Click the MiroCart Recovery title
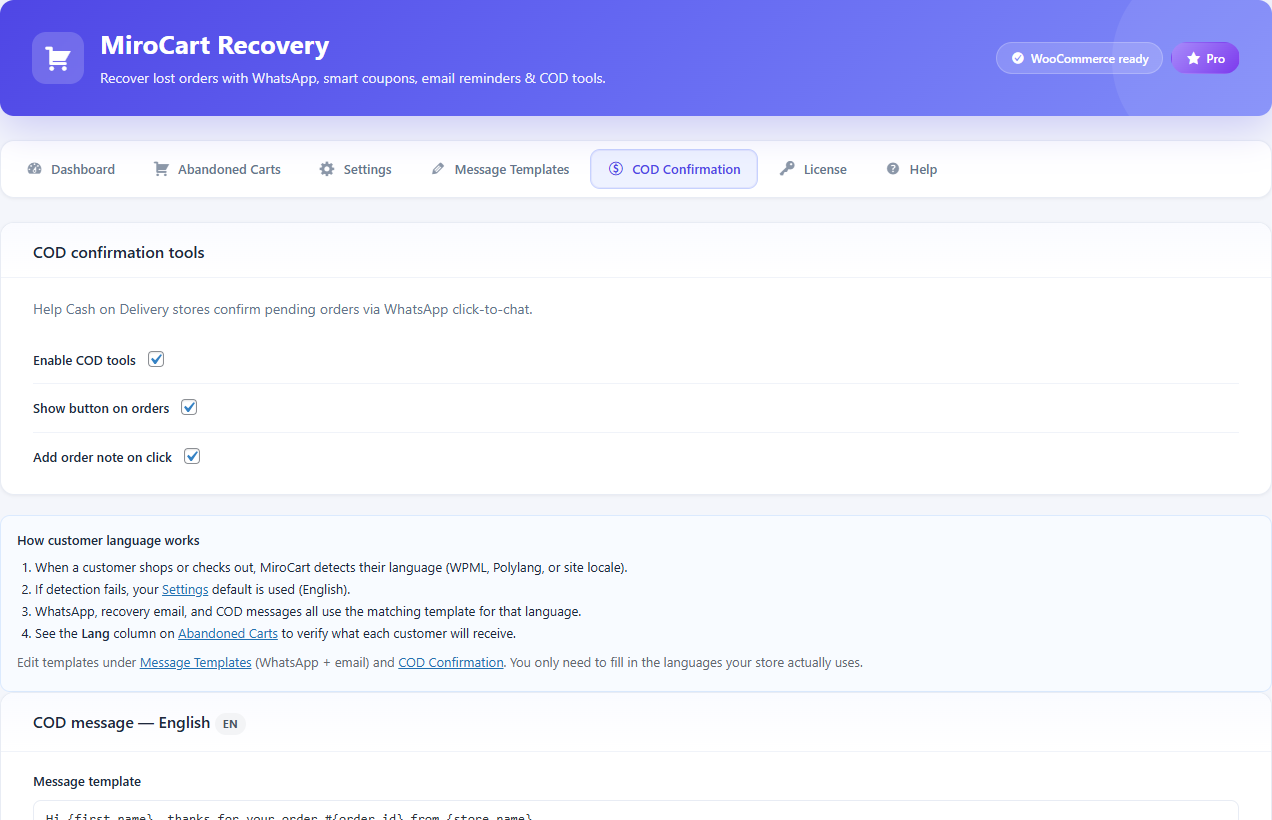Viewport: 1272px width, 820px height. (215, 46)
